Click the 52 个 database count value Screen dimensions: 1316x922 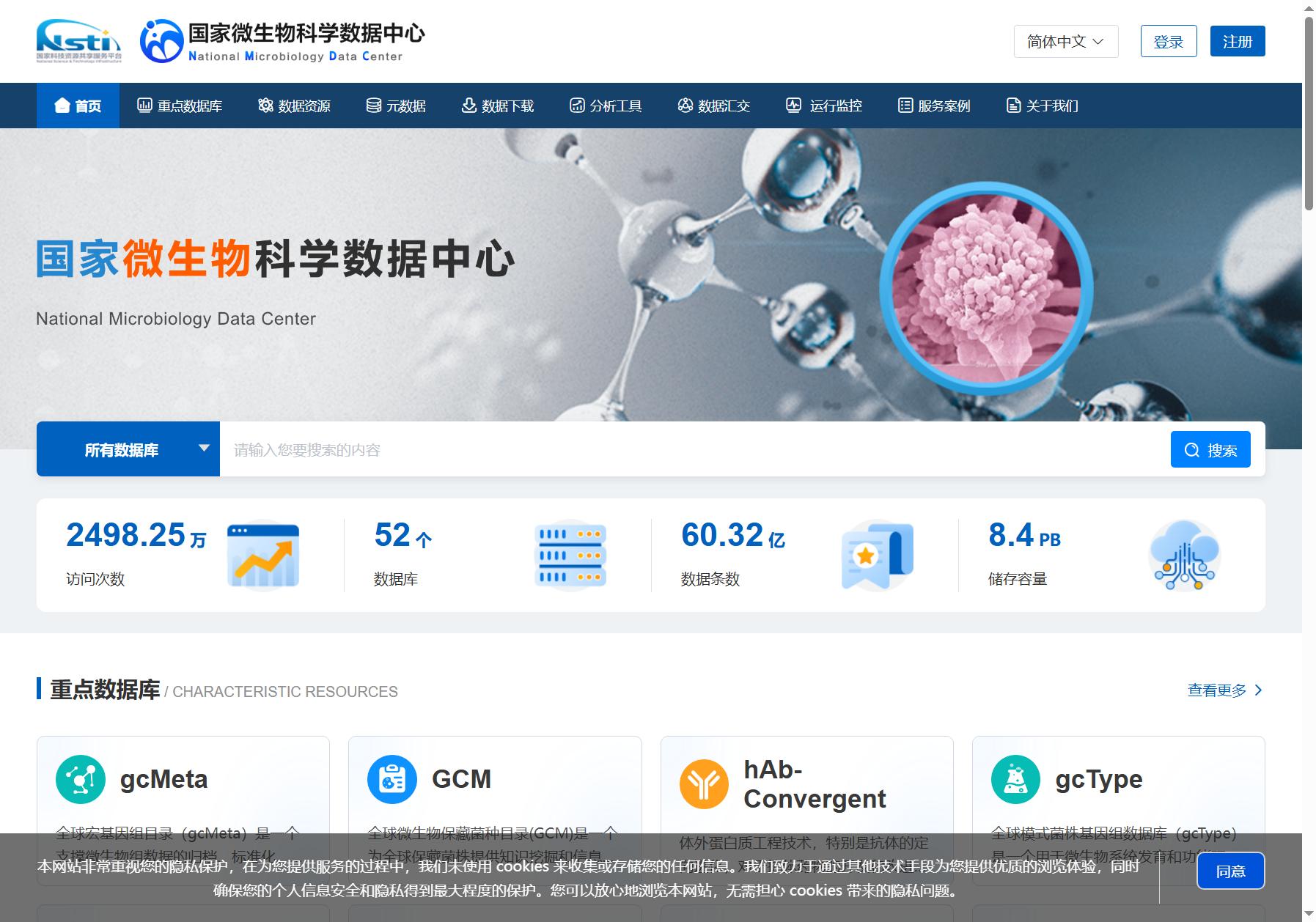click(x=403, y=535)
